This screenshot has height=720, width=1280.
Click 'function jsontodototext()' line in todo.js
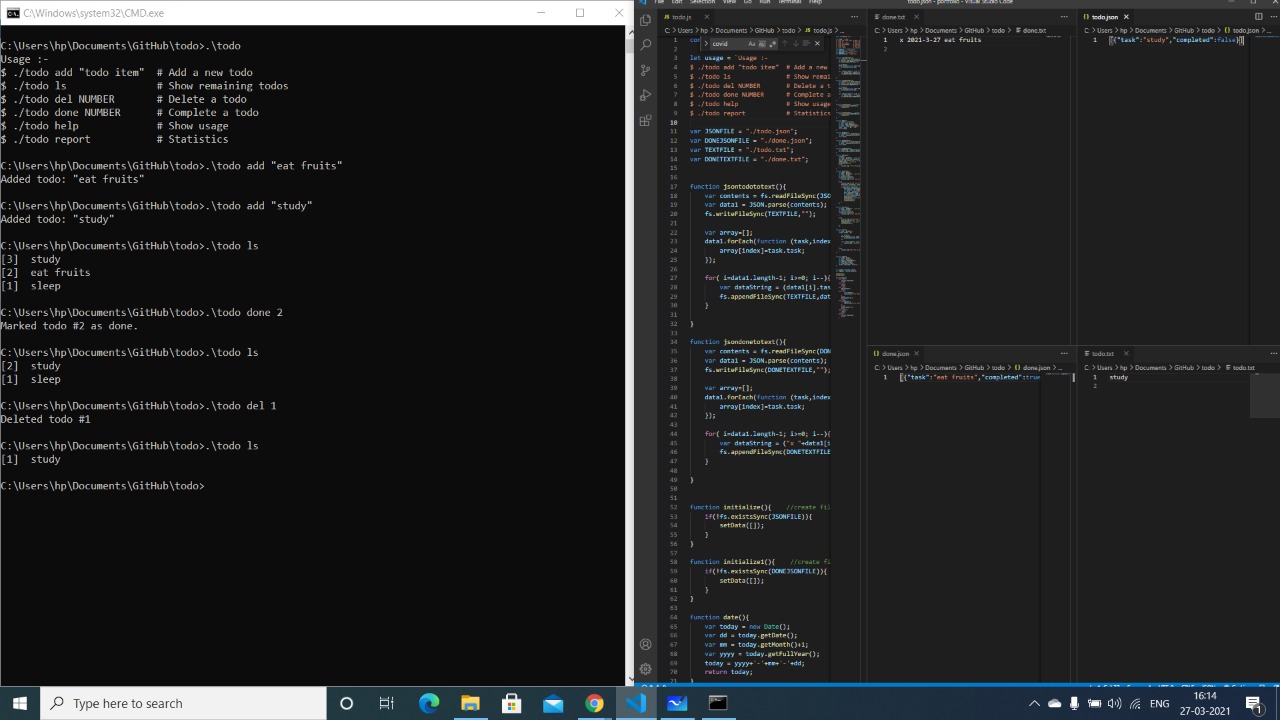738,186
